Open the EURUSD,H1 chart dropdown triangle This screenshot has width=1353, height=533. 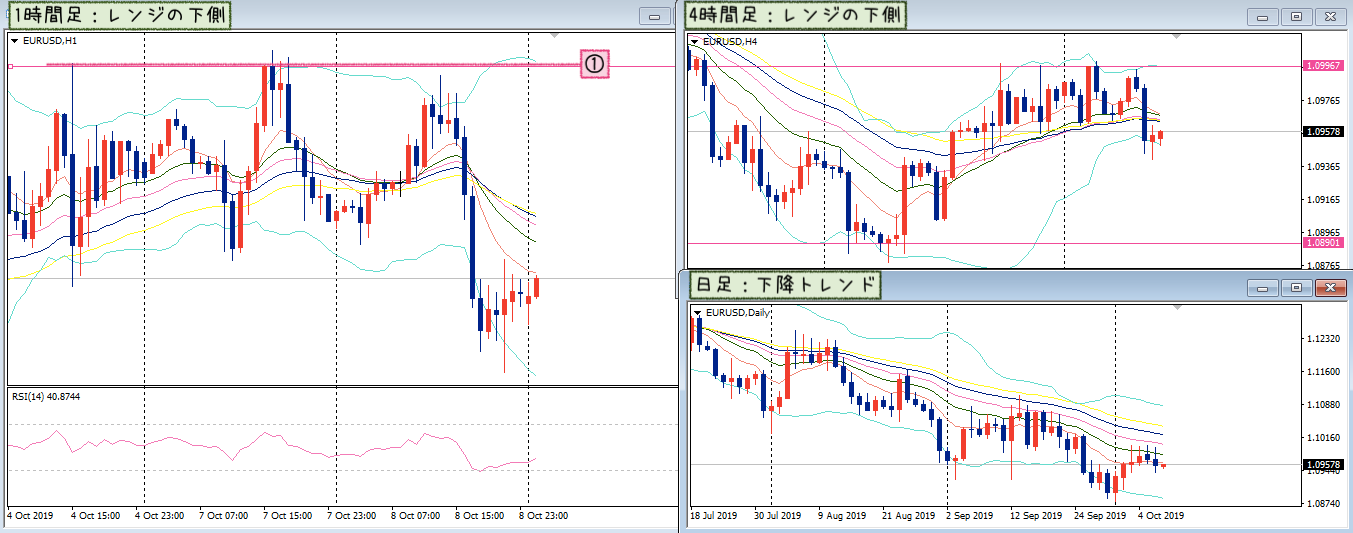(x=14, y=41)
